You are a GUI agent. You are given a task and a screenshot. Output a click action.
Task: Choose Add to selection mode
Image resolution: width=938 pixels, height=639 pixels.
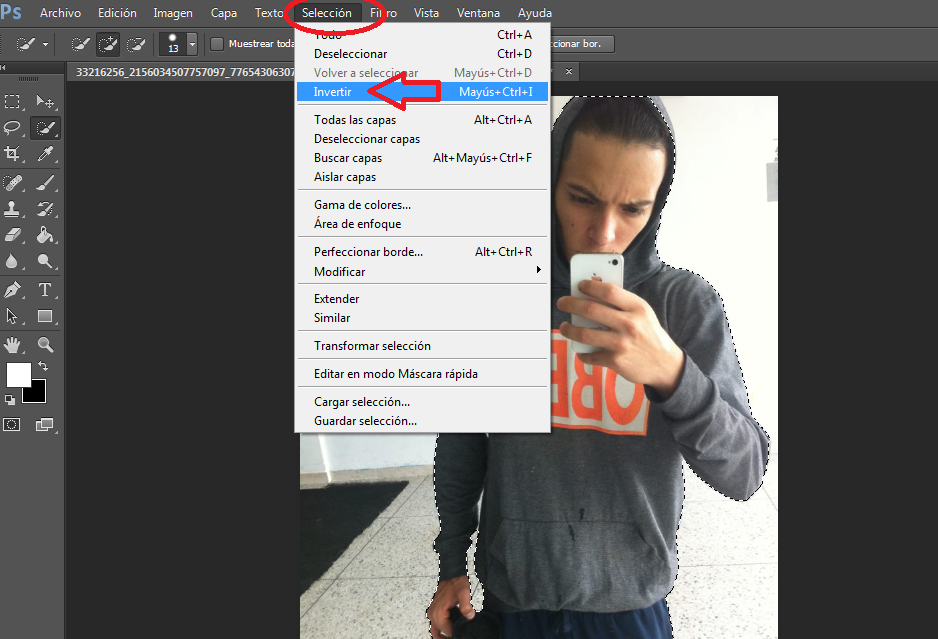pyautogui.click(x=108, y=44)
